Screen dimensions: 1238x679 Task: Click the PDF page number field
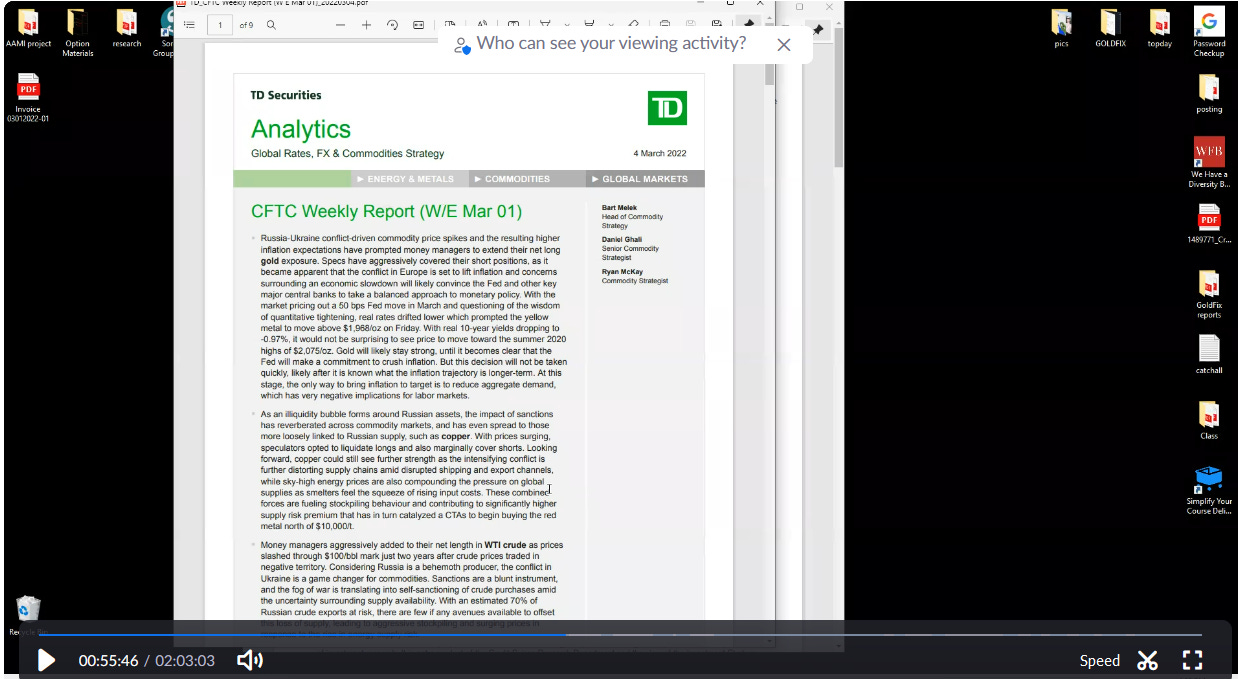[x=220, y=25]
